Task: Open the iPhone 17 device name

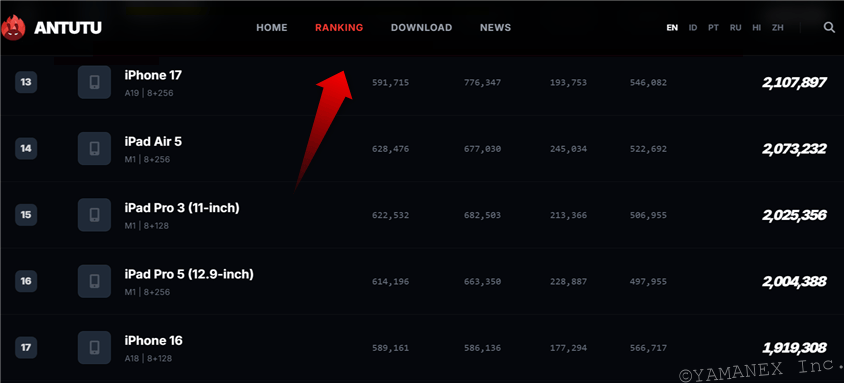Action: (x=153, y=75)
